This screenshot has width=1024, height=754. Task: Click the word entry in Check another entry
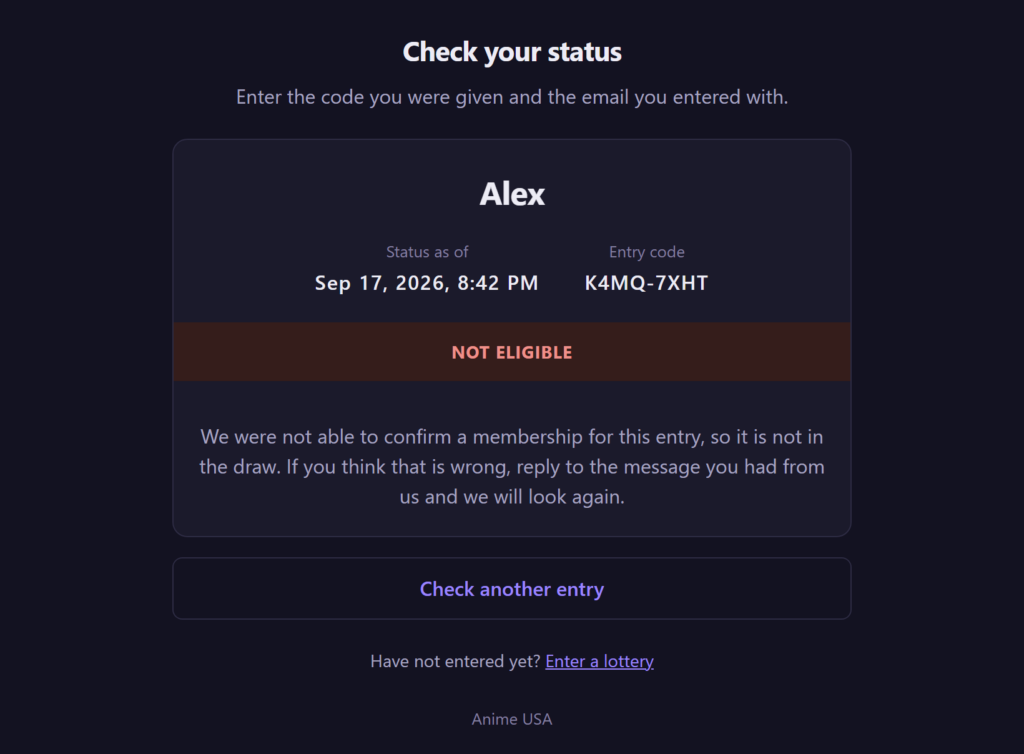(x=580, y=589)
